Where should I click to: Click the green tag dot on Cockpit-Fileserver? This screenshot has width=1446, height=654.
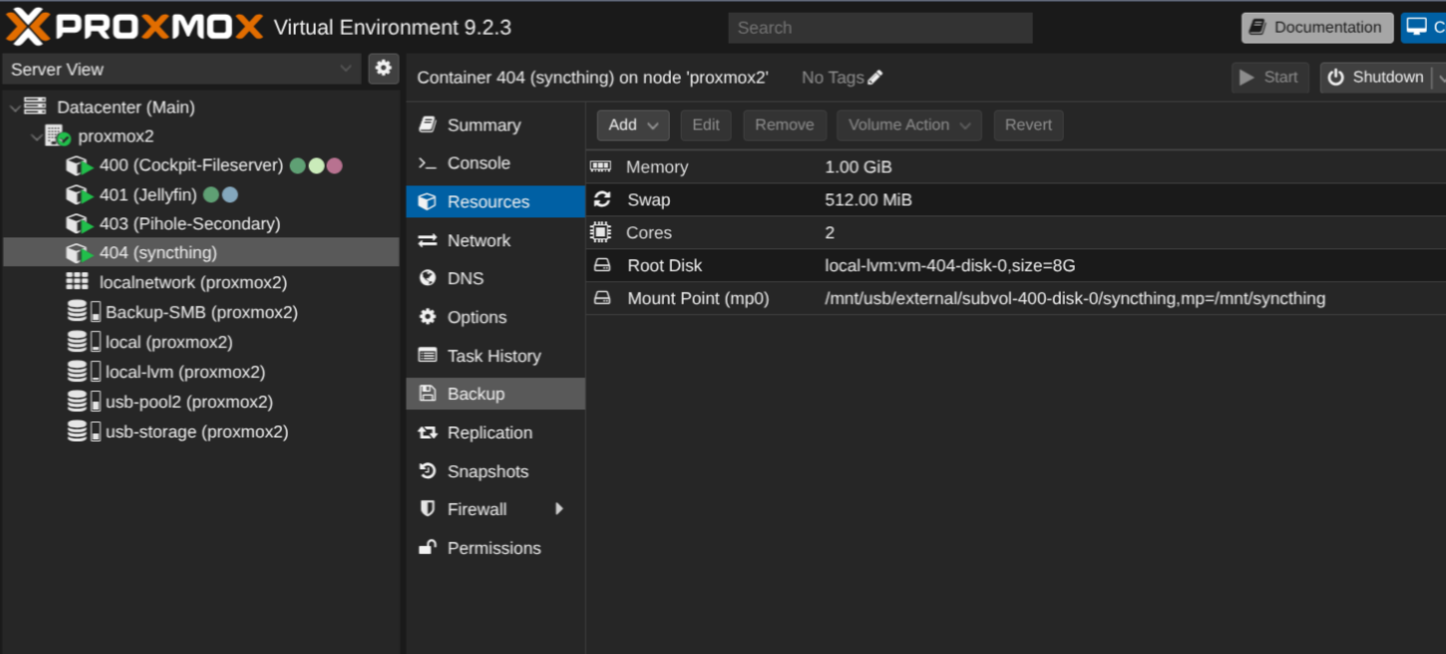pos(298,166)
